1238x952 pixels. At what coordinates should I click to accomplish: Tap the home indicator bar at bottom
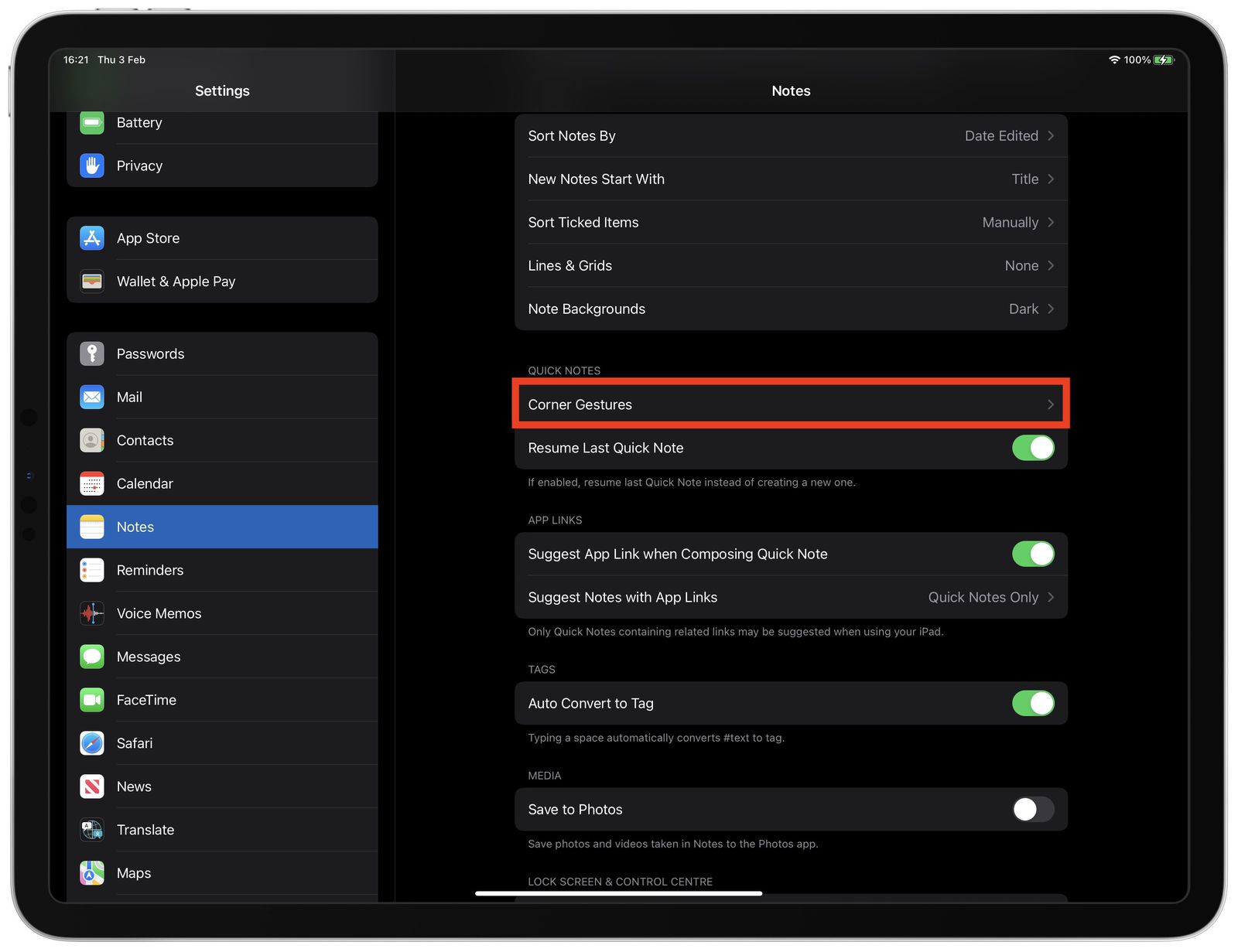pos(618,893)
